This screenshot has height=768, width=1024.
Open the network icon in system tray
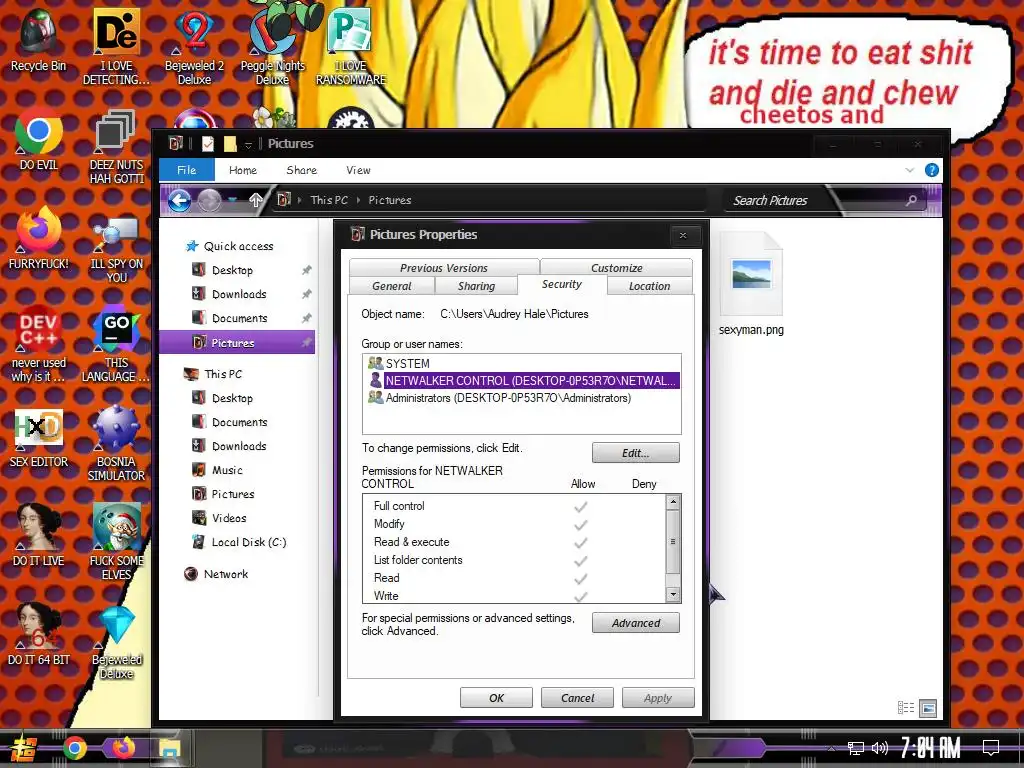[855, 748]
